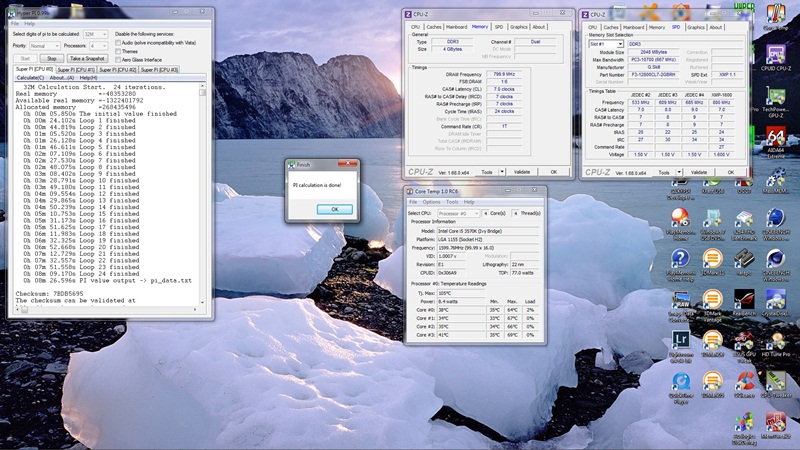
Task: Launch the 3DMark Vantage shortcut
Action: [x=712, y=306]
